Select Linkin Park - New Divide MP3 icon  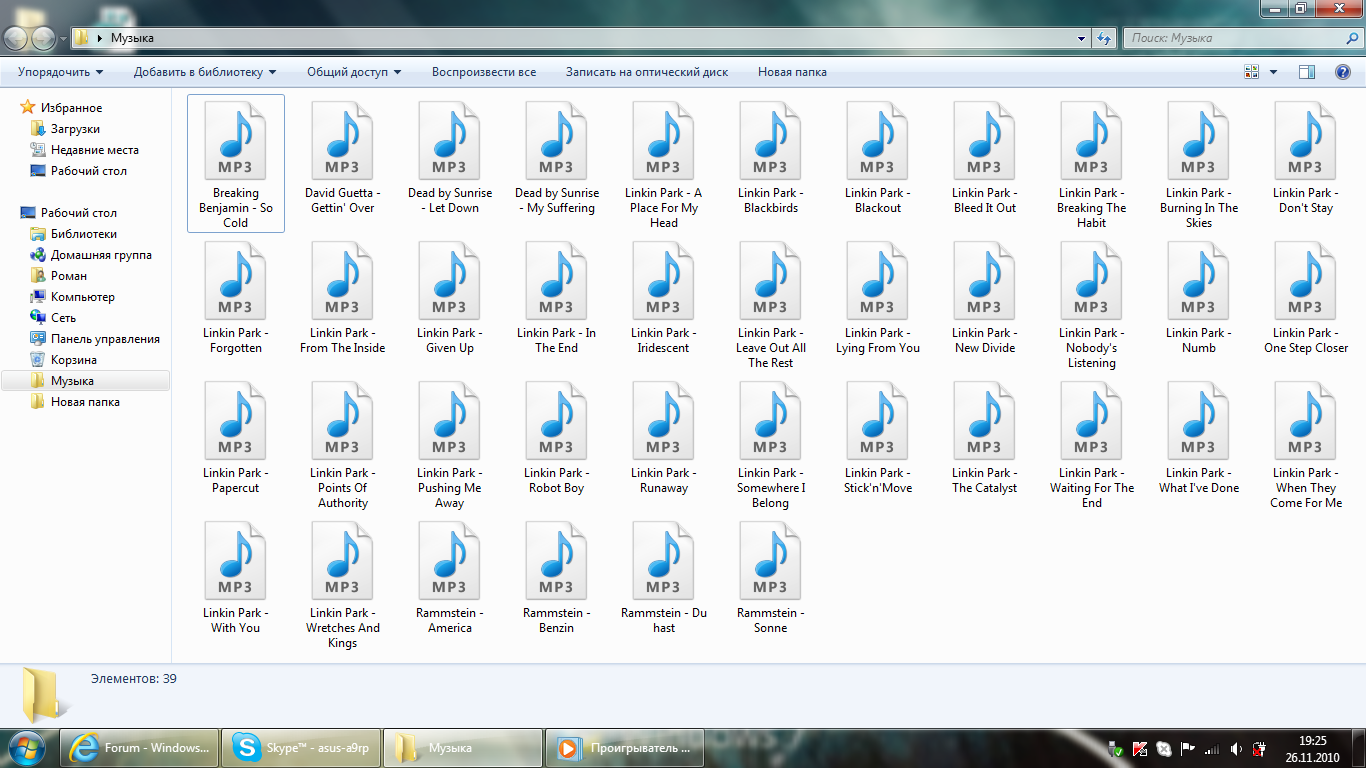point(984,281)
